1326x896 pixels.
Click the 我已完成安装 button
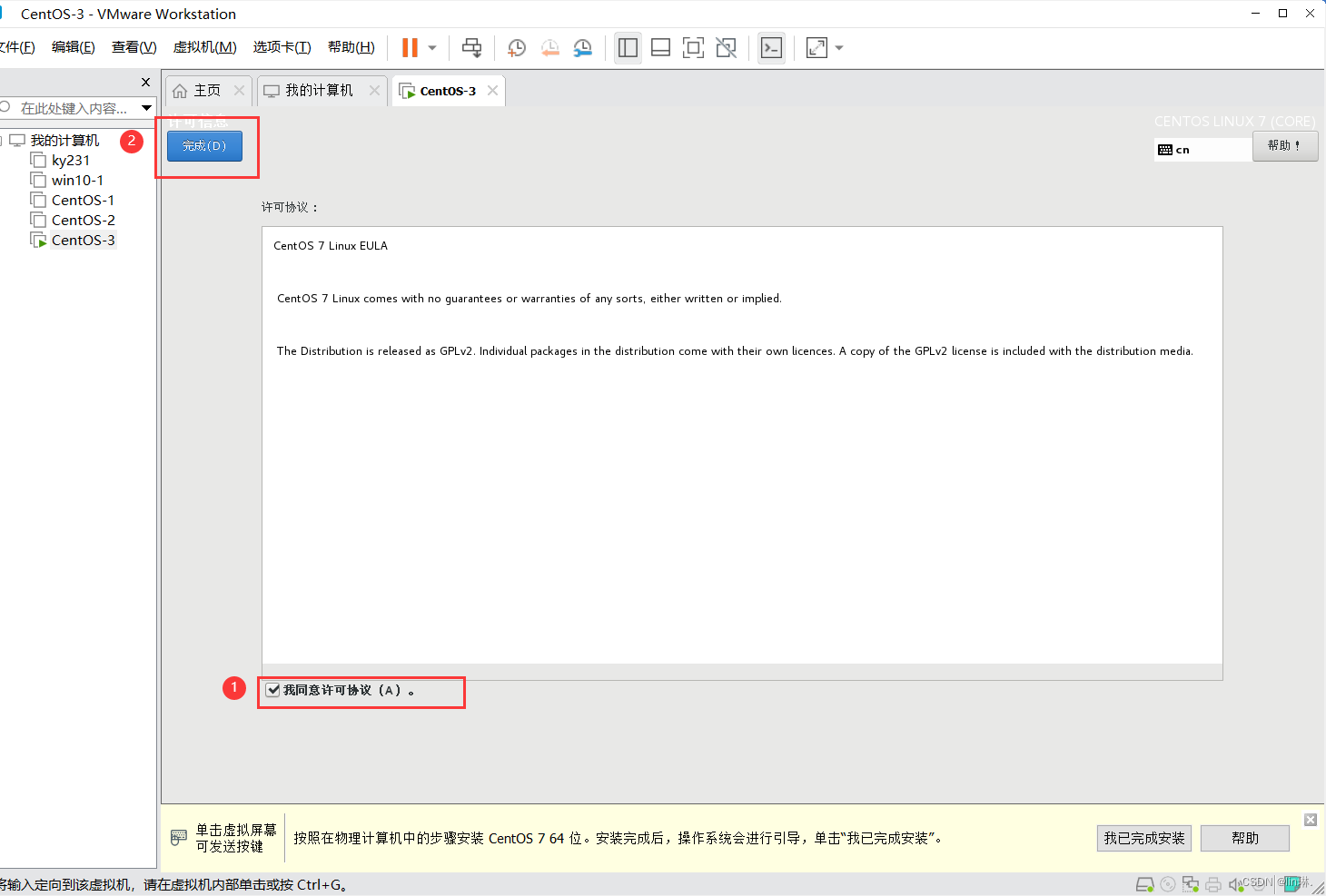click(1144, 838)
